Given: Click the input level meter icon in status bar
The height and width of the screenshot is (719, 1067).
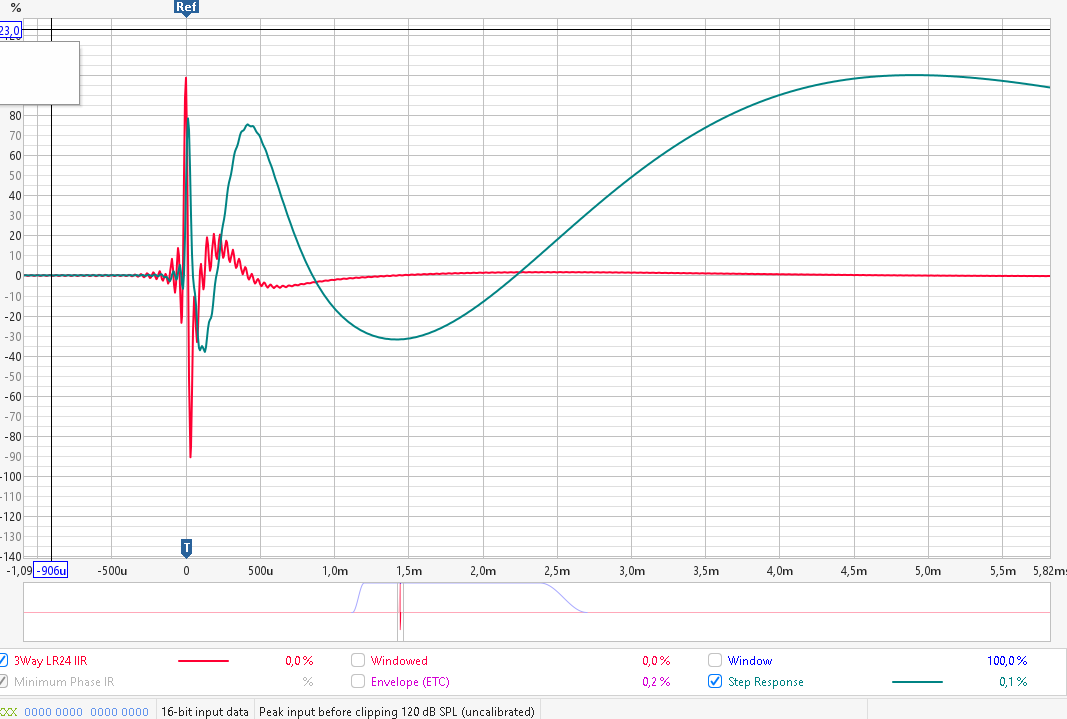Looking at the screenshot, I should [x=10, y=712].
